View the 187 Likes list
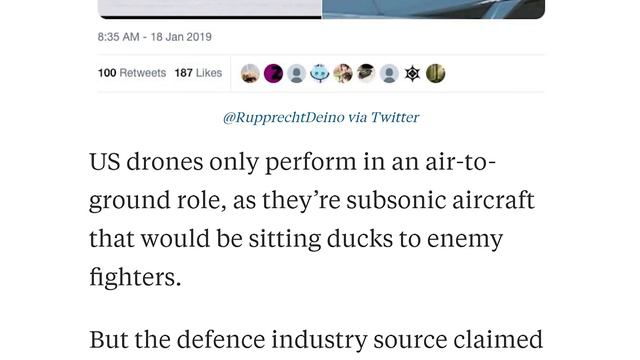The width and height of the screenshot is (640, 360). click(x=198, y=73)
